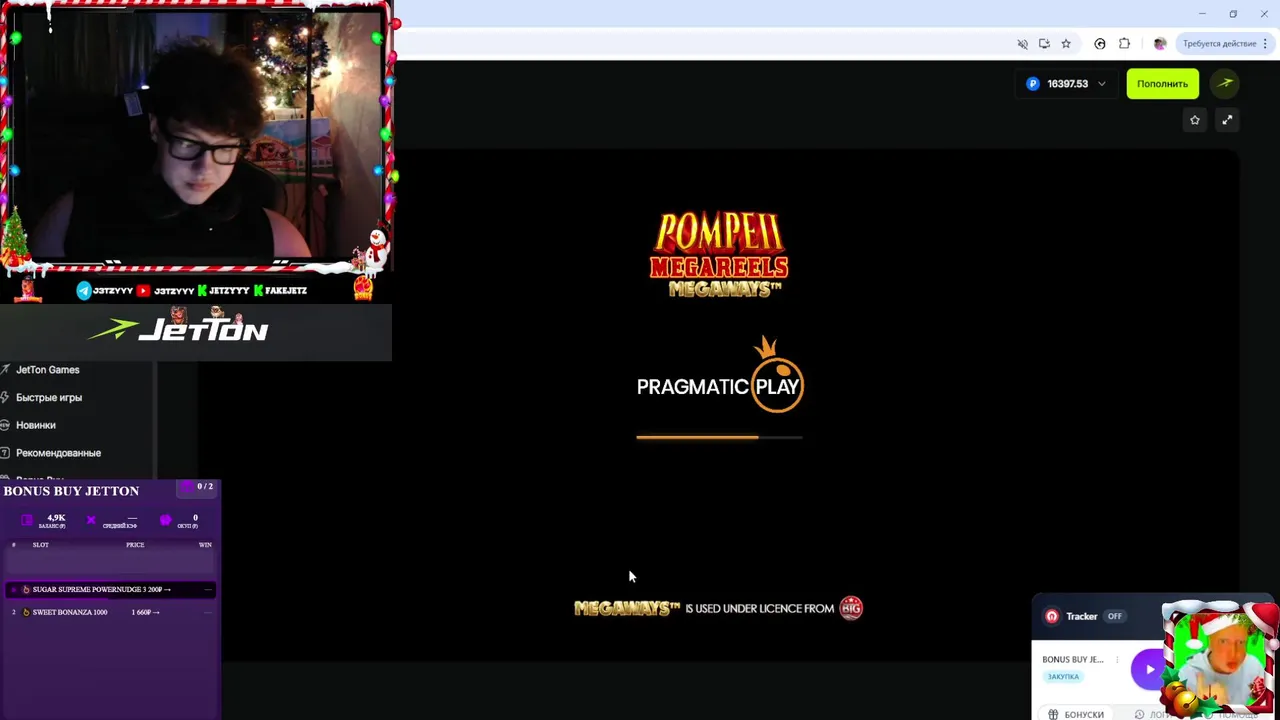This screenshot has height=720, width=1280.
Task: Open Быстрые игры sidebar section
Action: coord(48,398)
